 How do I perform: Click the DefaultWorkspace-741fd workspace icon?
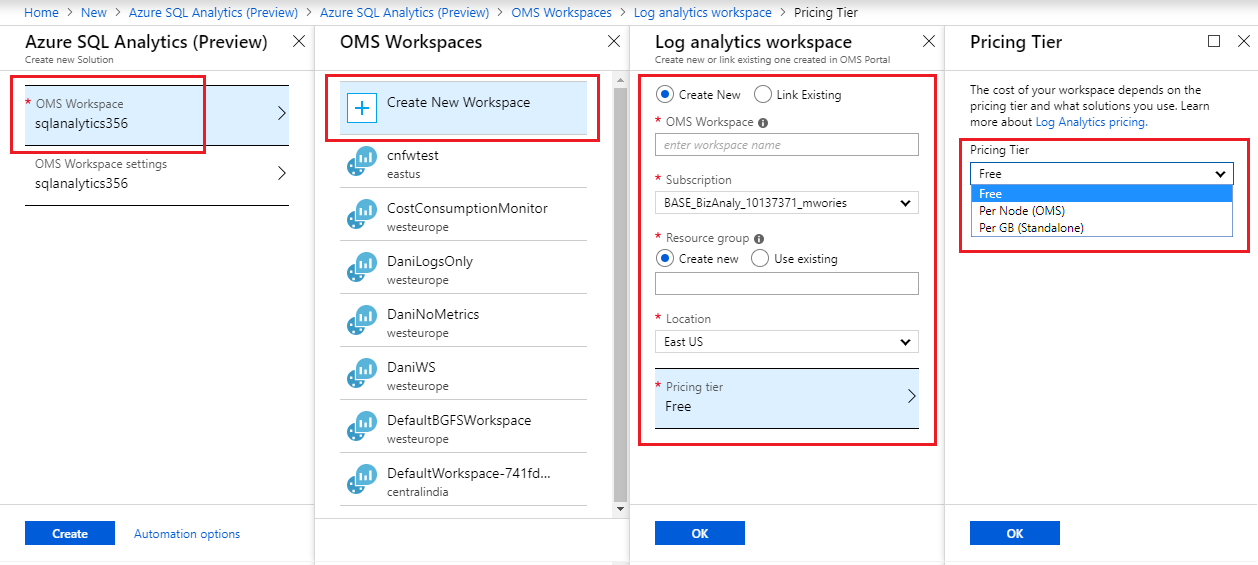pyautogui.click(x=360, y=481)
